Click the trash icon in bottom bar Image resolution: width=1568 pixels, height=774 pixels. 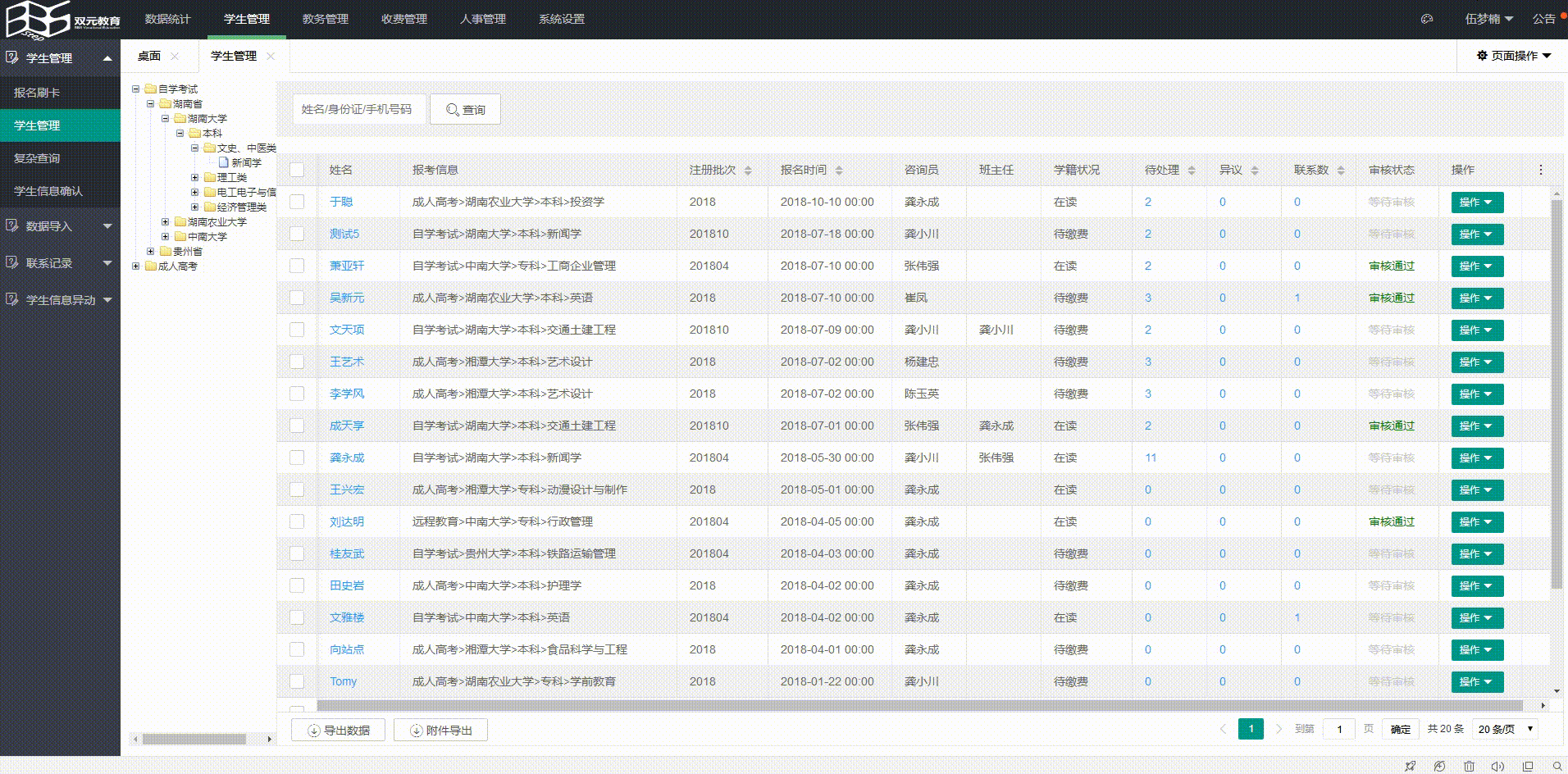[x=1469, y=766]
